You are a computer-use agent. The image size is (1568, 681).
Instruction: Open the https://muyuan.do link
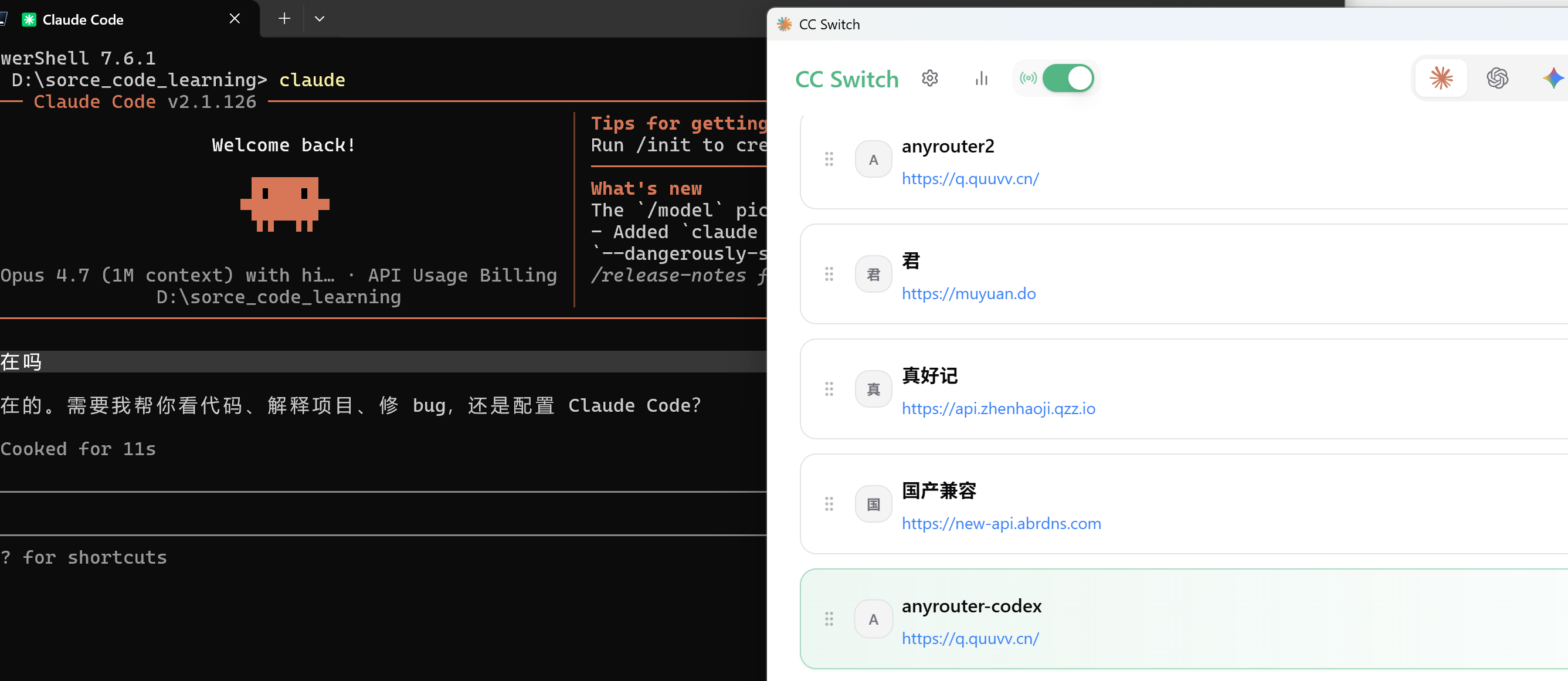click(x=969, y=294)
